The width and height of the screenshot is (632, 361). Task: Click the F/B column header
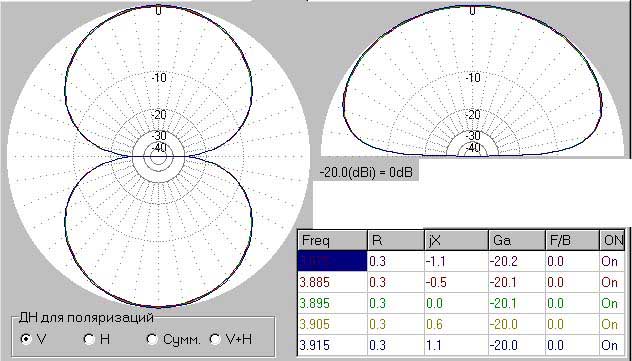[572, 241]
